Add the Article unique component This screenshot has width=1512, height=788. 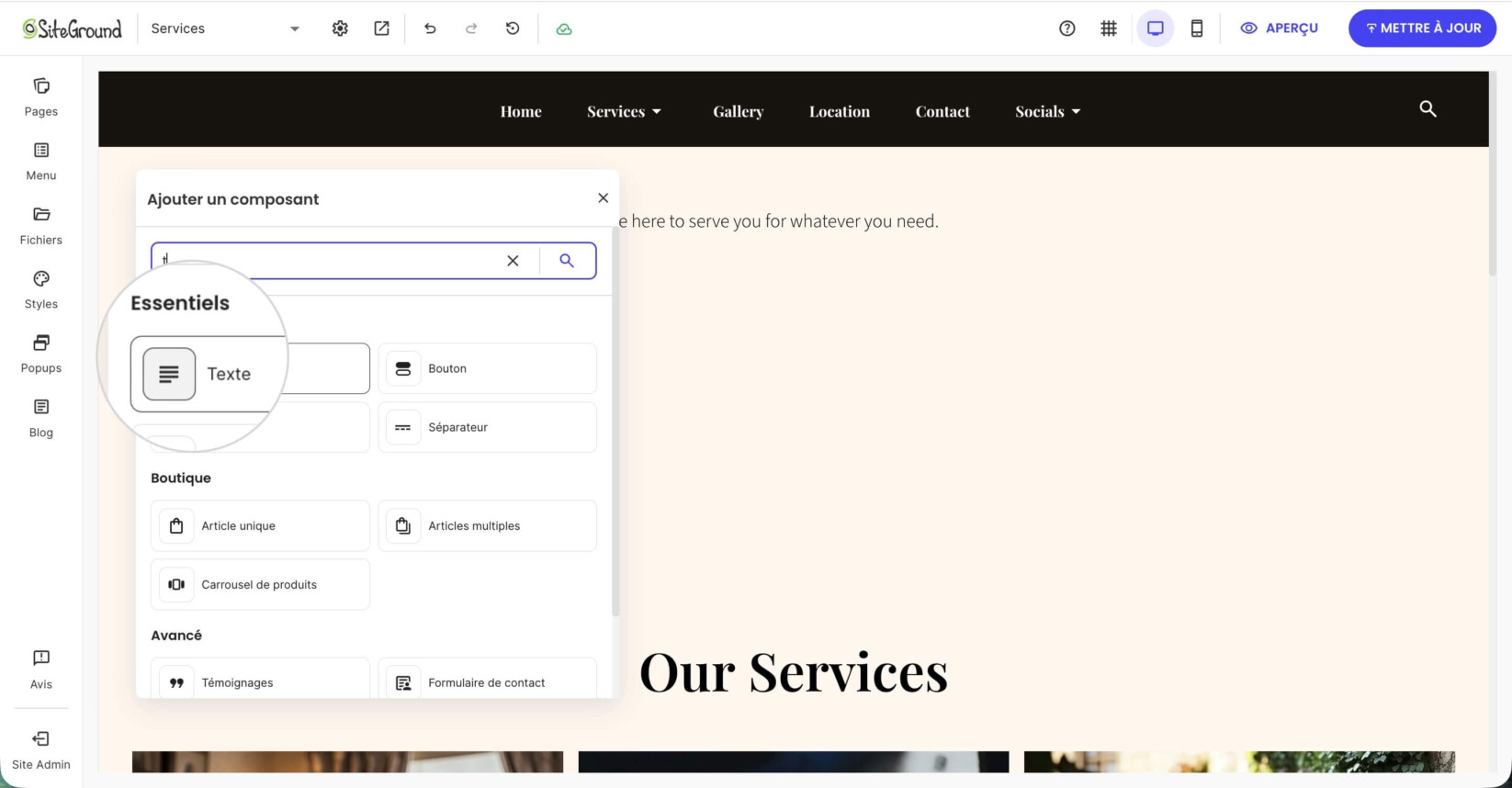[260, 525]
